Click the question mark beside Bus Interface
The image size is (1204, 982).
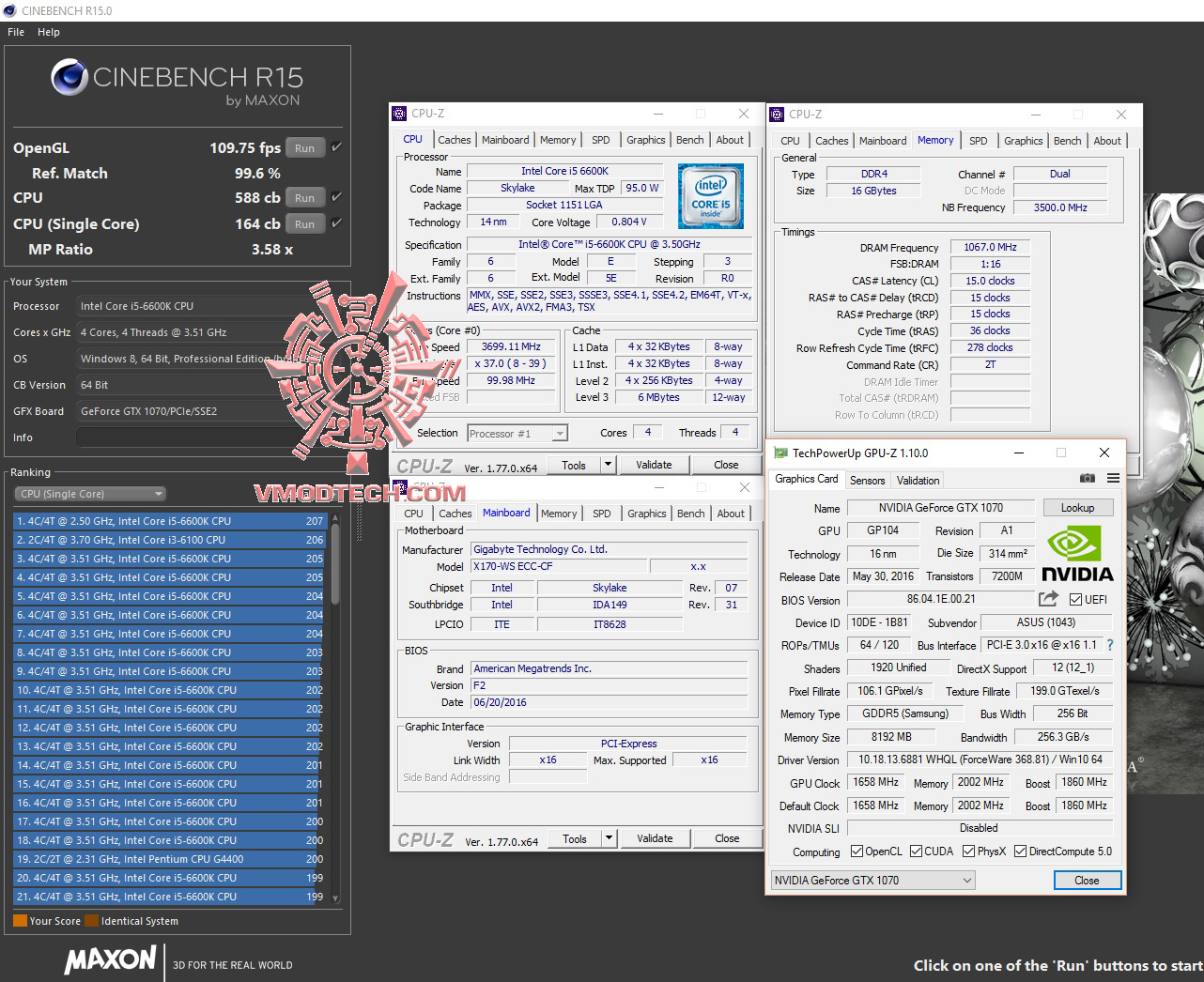[x=1110, y=645]
